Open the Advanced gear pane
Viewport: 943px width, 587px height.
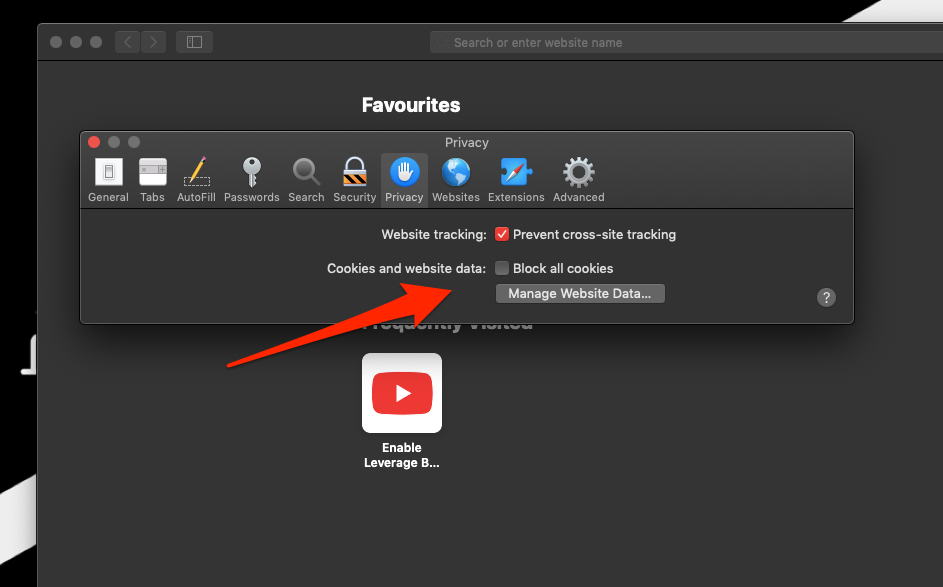(x=578, y=179)
